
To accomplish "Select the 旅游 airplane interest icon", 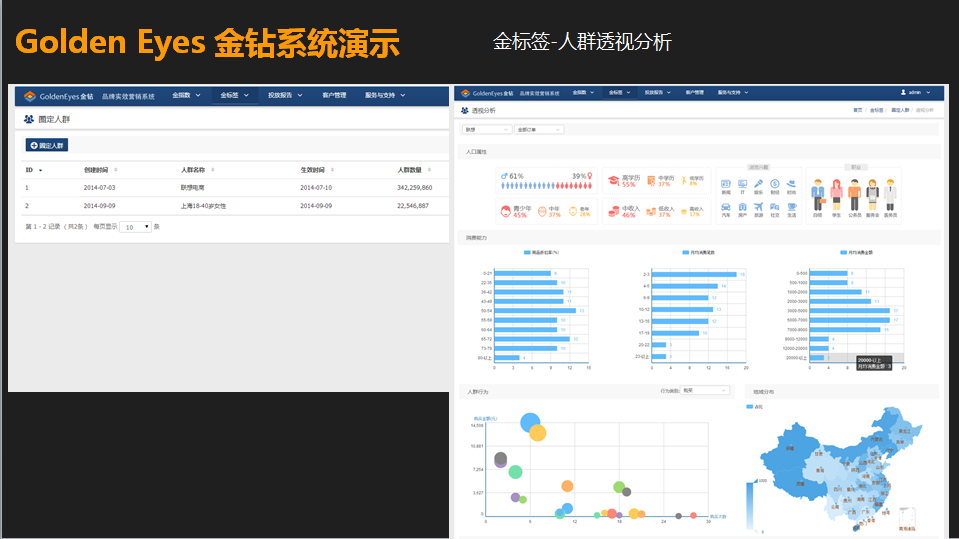I will 758,207.
